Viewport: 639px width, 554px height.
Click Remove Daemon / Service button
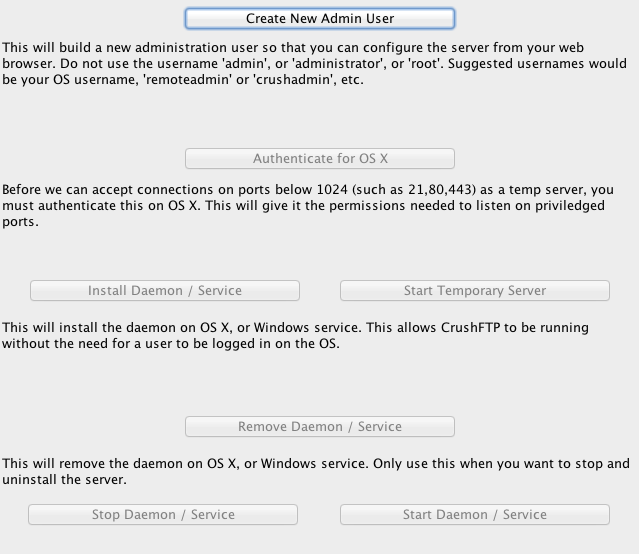pyautogui.click(x=320, y=426)
